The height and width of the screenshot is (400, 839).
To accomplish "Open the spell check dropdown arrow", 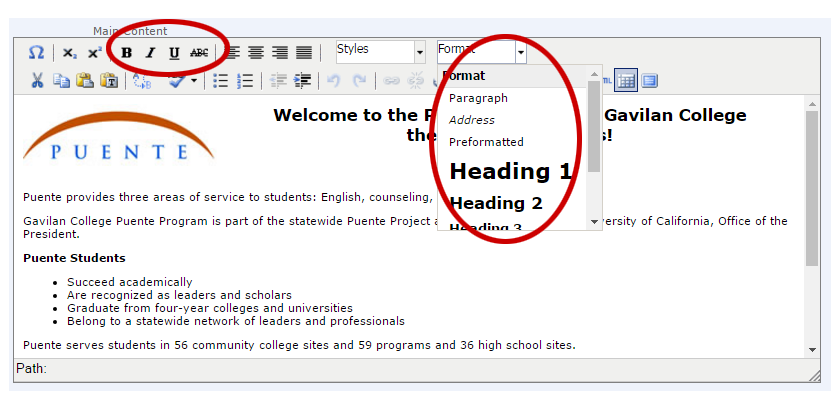I will pyautogui.click(x=194, y=81).
